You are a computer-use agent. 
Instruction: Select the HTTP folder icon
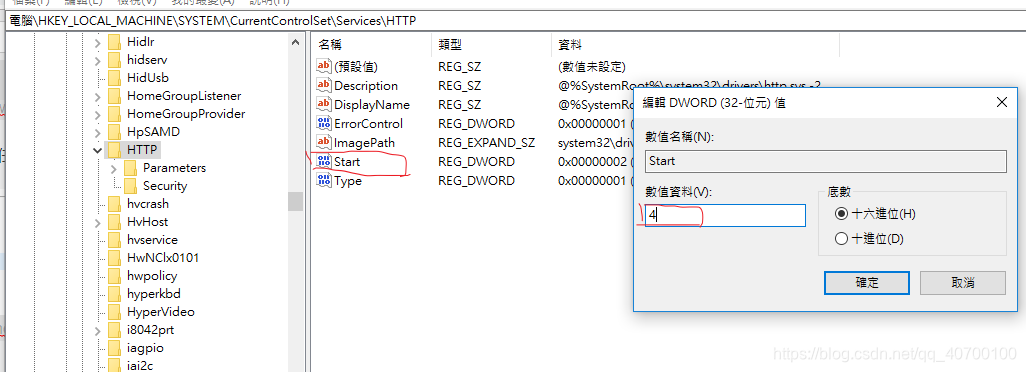pos(115,150)
